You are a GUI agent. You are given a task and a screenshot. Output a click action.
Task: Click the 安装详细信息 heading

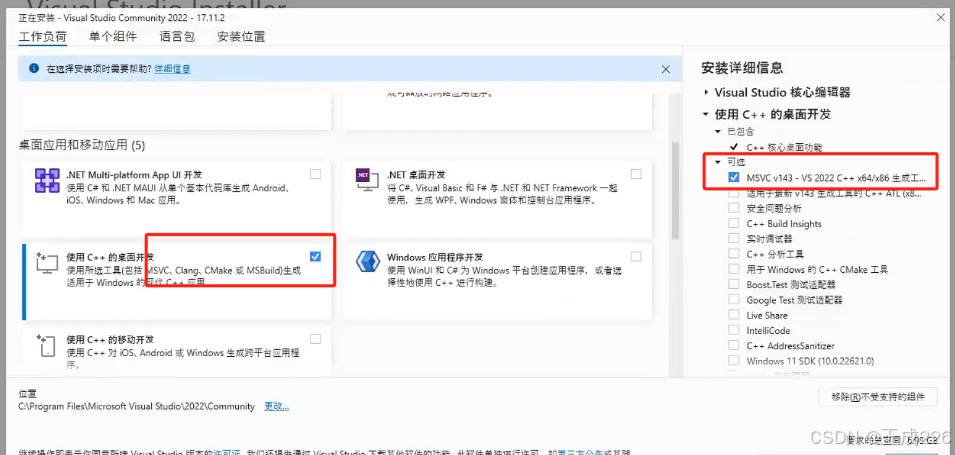point(742,68)
